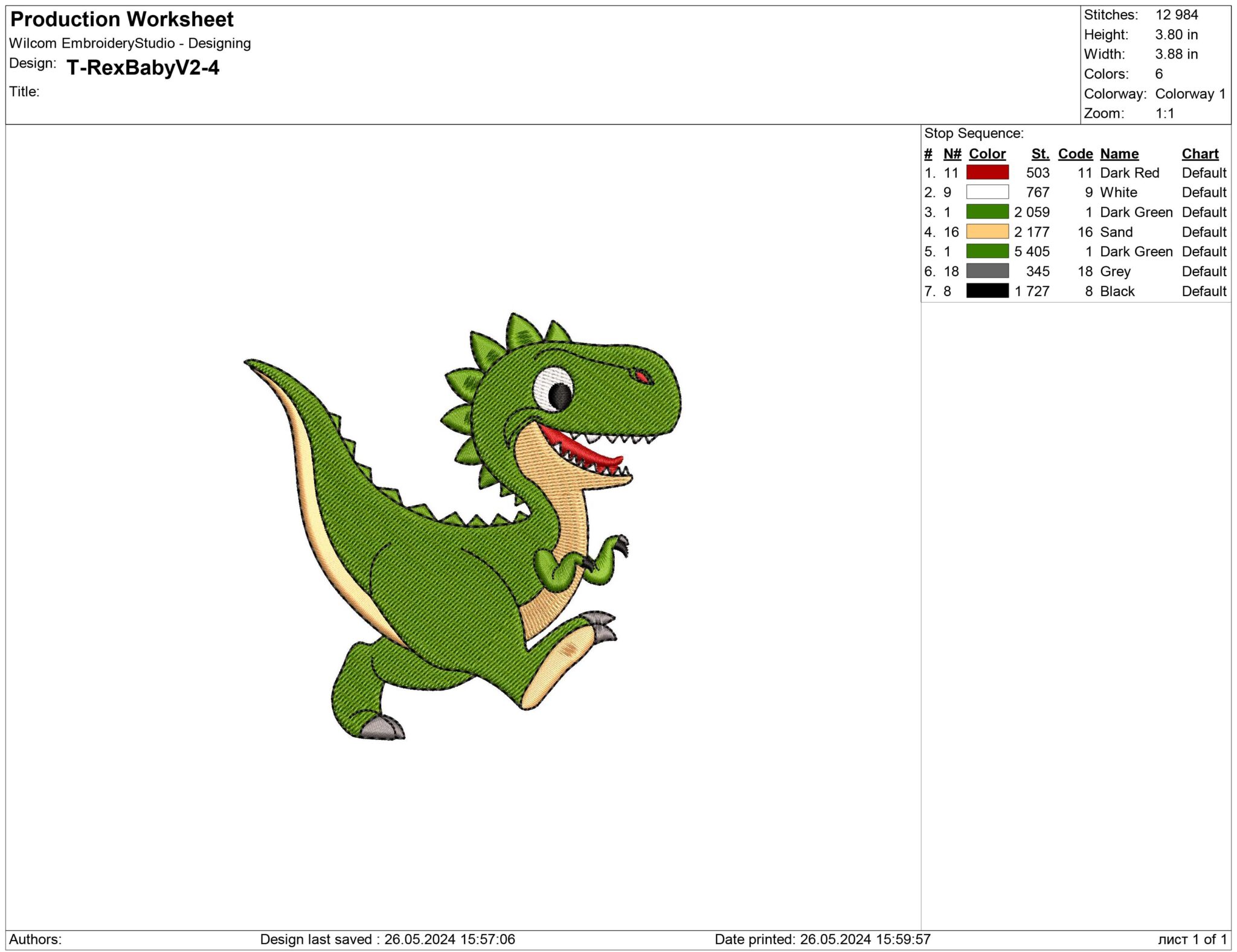
Task: Click the 'St.' column header
Action: coord(1040,154)
